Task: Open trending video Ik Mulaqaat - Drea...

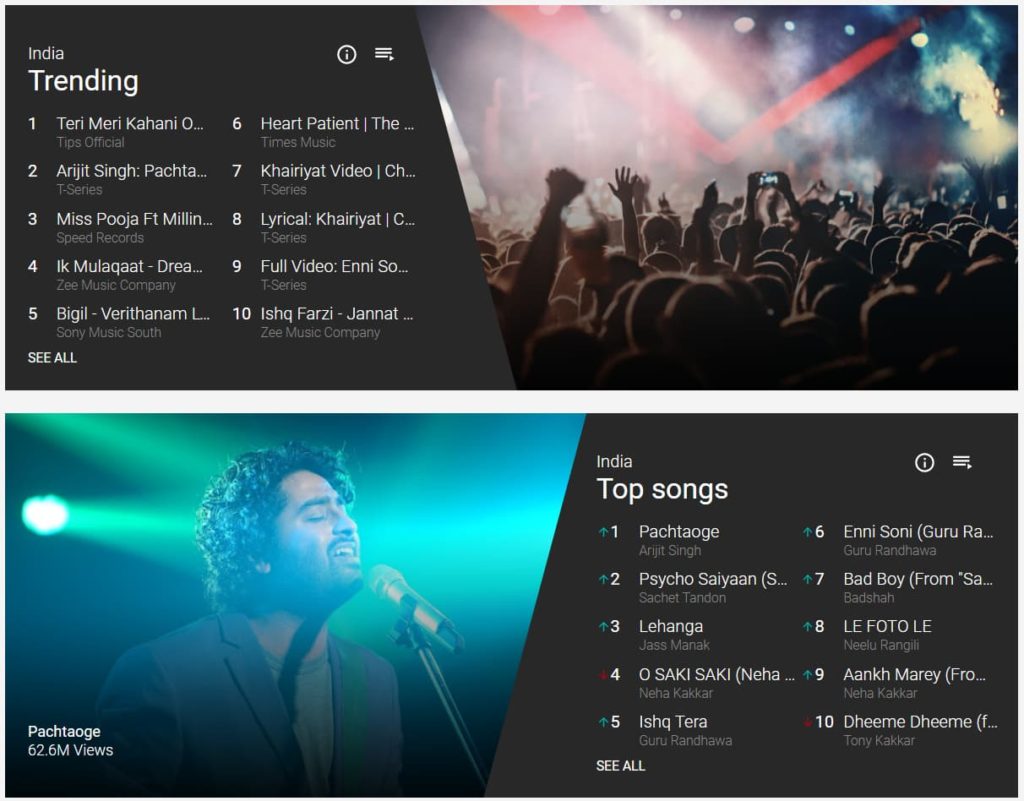Action: [129, 266]
